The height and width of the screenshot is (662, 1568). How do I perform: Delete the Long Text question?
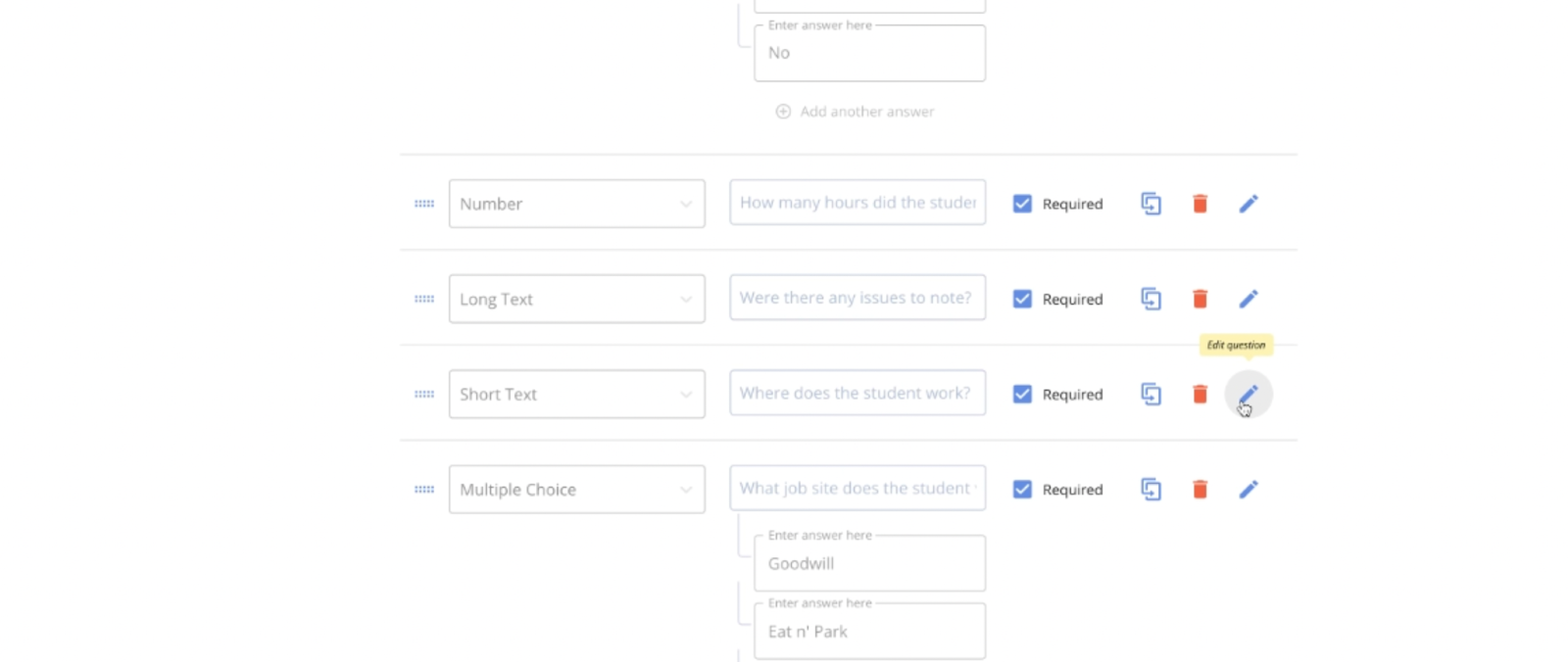point(1200,299)
